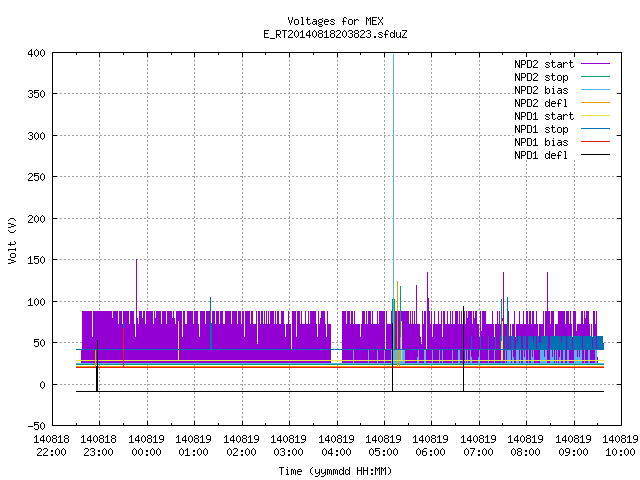Click the 140819 05:00 time tick label
This screenshot has height=480, width=640.
[x=383, y=446]
